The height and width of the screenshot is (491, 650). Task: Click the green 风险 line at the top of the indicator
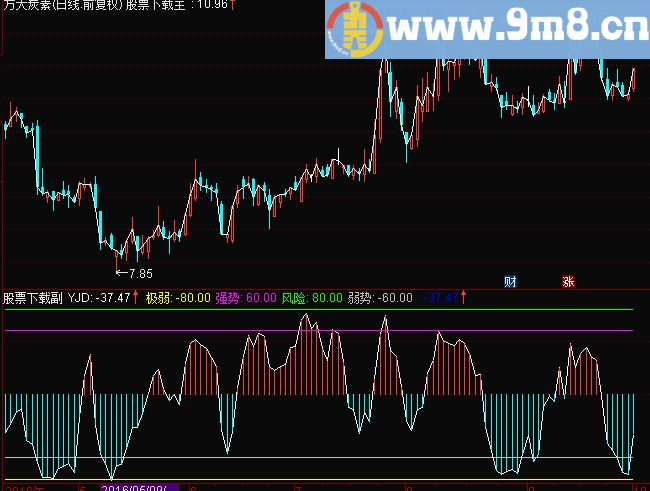pyautogui.click(x=319, y=309)
